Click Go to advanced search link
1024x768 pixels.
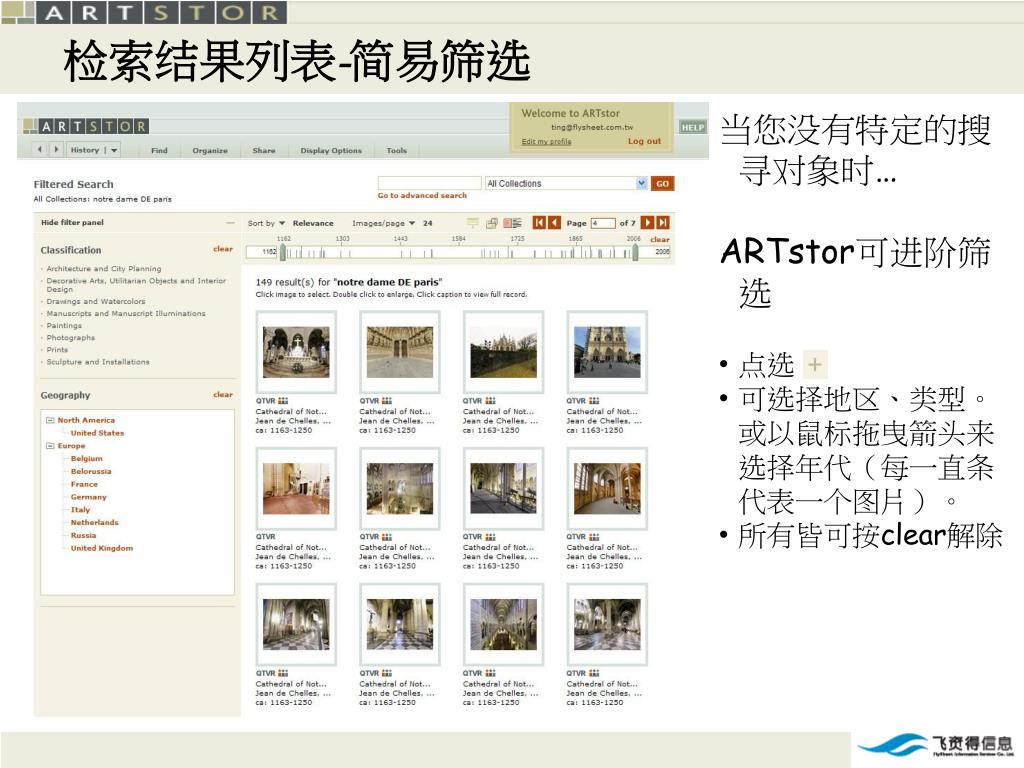coord(423,195)
